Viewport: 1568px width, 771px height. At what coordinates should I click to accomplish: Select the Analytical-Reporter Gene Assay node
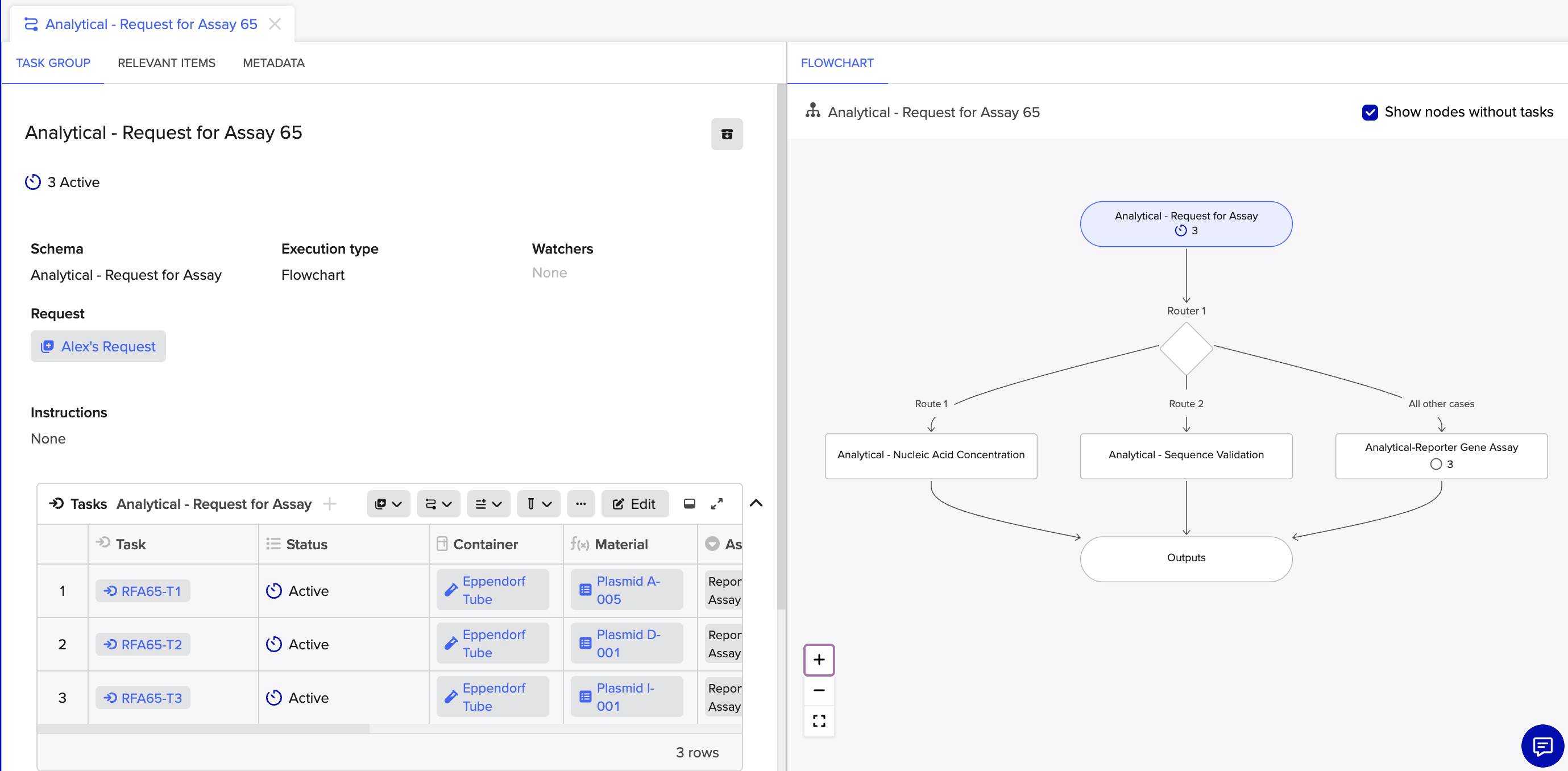(x=1441, y=455)
